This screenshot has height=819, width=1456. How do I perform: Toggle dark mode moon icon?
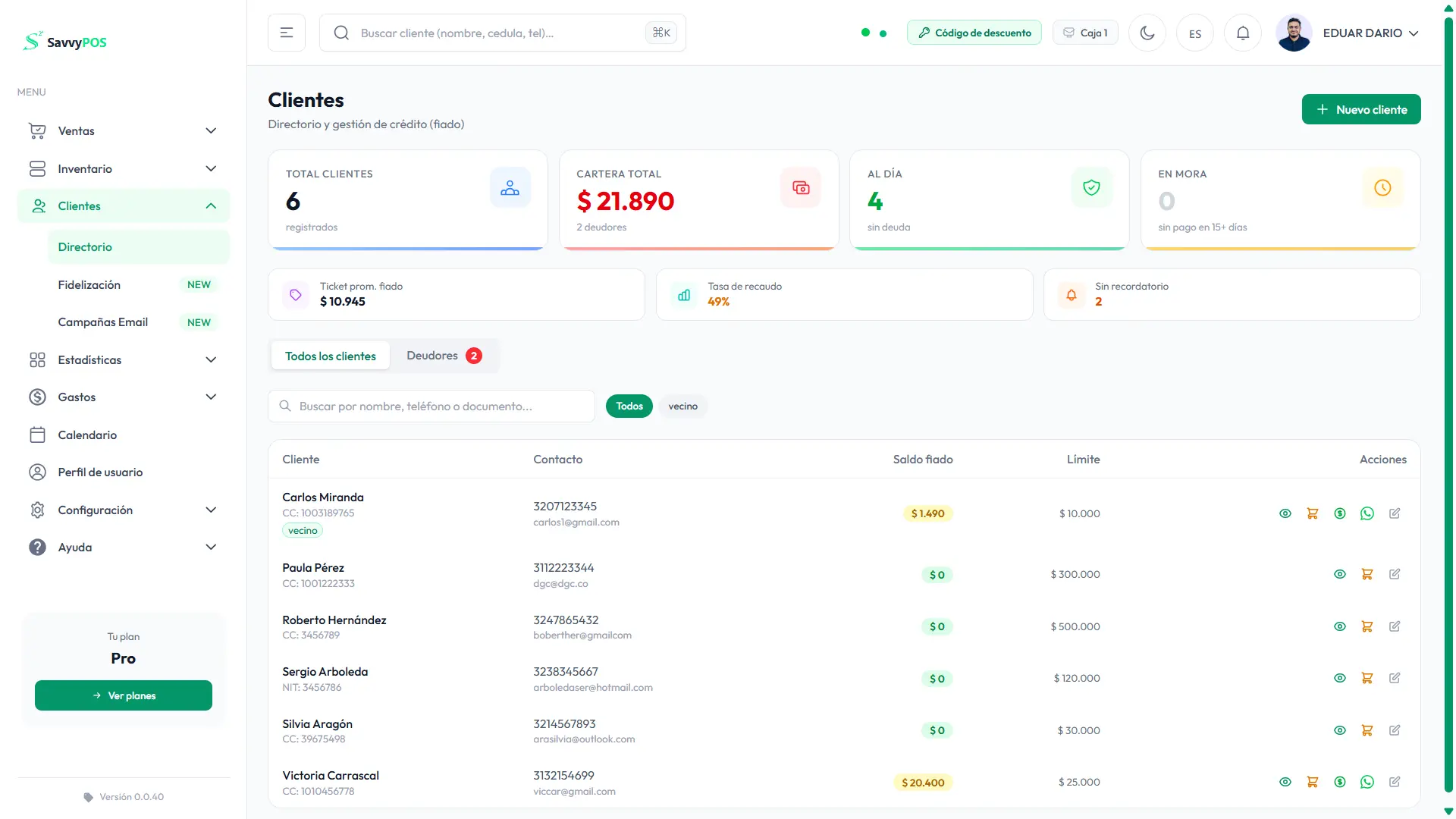(x=1147, y=33)
